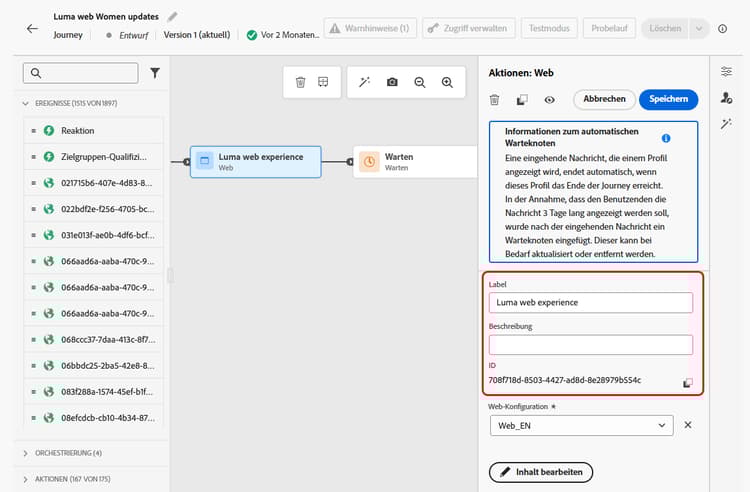The image size is (750, 492).
Task: Copy the action ID with copy icon
Action: tap(687, 383)
